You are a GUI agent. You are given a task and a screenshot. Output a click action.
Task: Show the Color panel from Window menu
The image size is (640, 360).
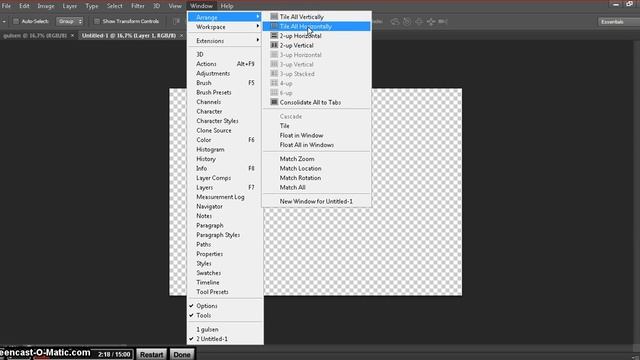point(225,140)
